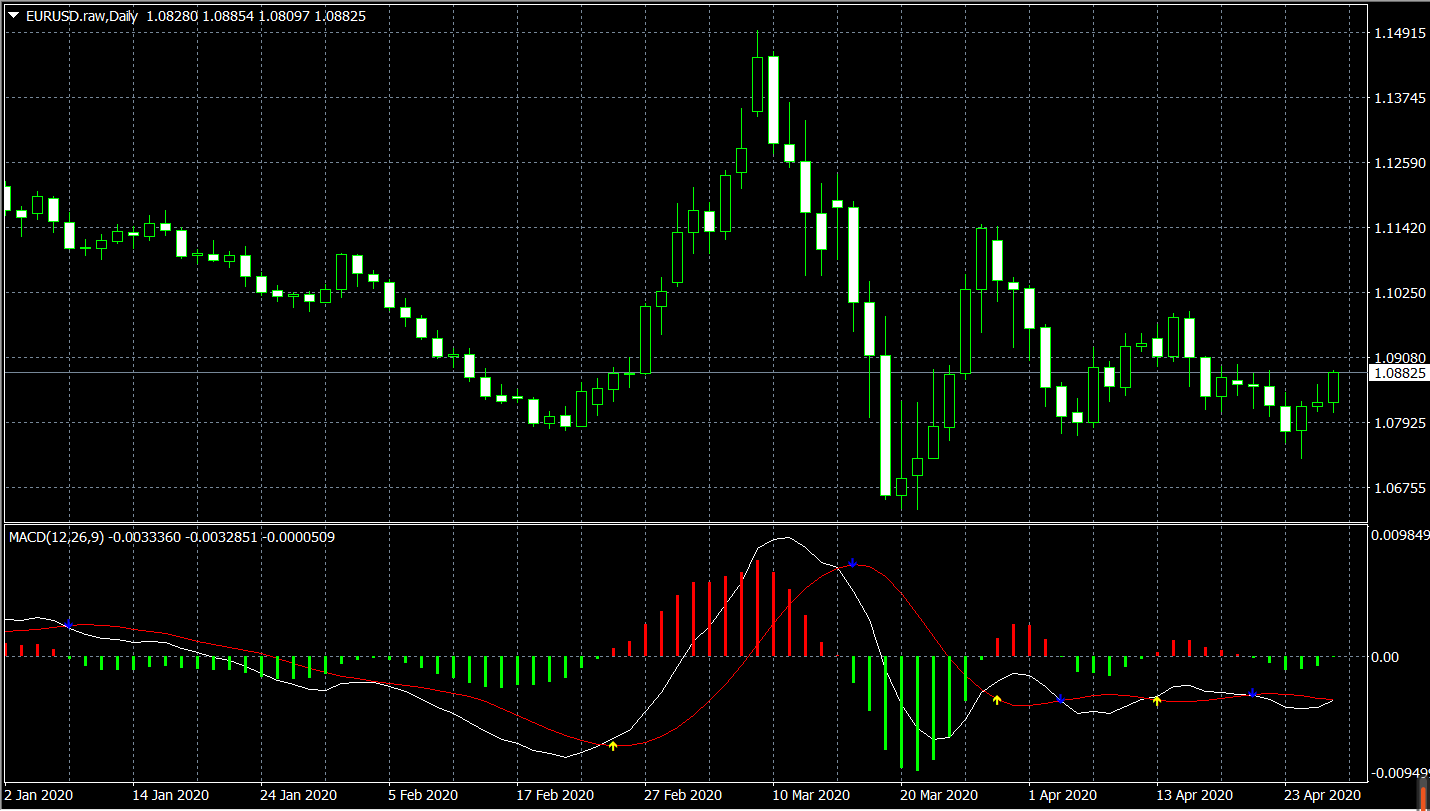The image size is (1430, 811).
Task: Click the last candlestick on the price chart
Action: [x=1333, y=388]
